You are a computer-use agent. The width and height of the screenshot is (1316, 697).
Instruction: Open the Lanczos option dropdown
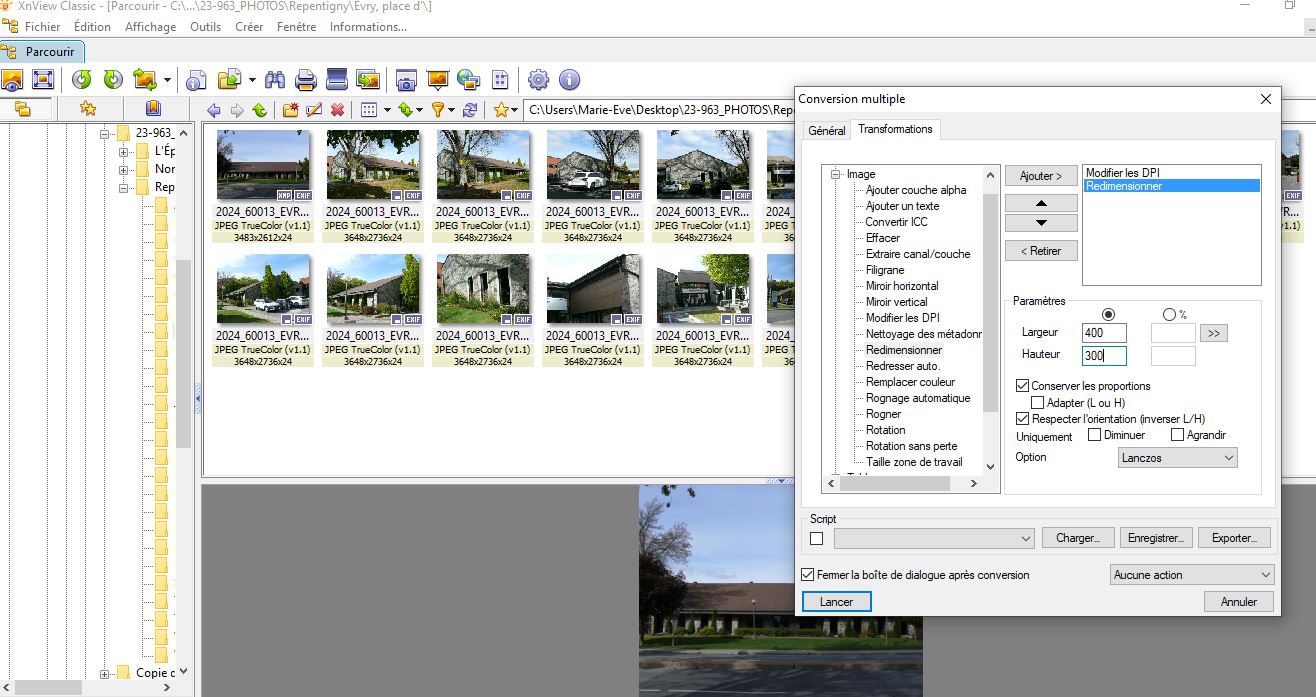(x=1177, y=458)
